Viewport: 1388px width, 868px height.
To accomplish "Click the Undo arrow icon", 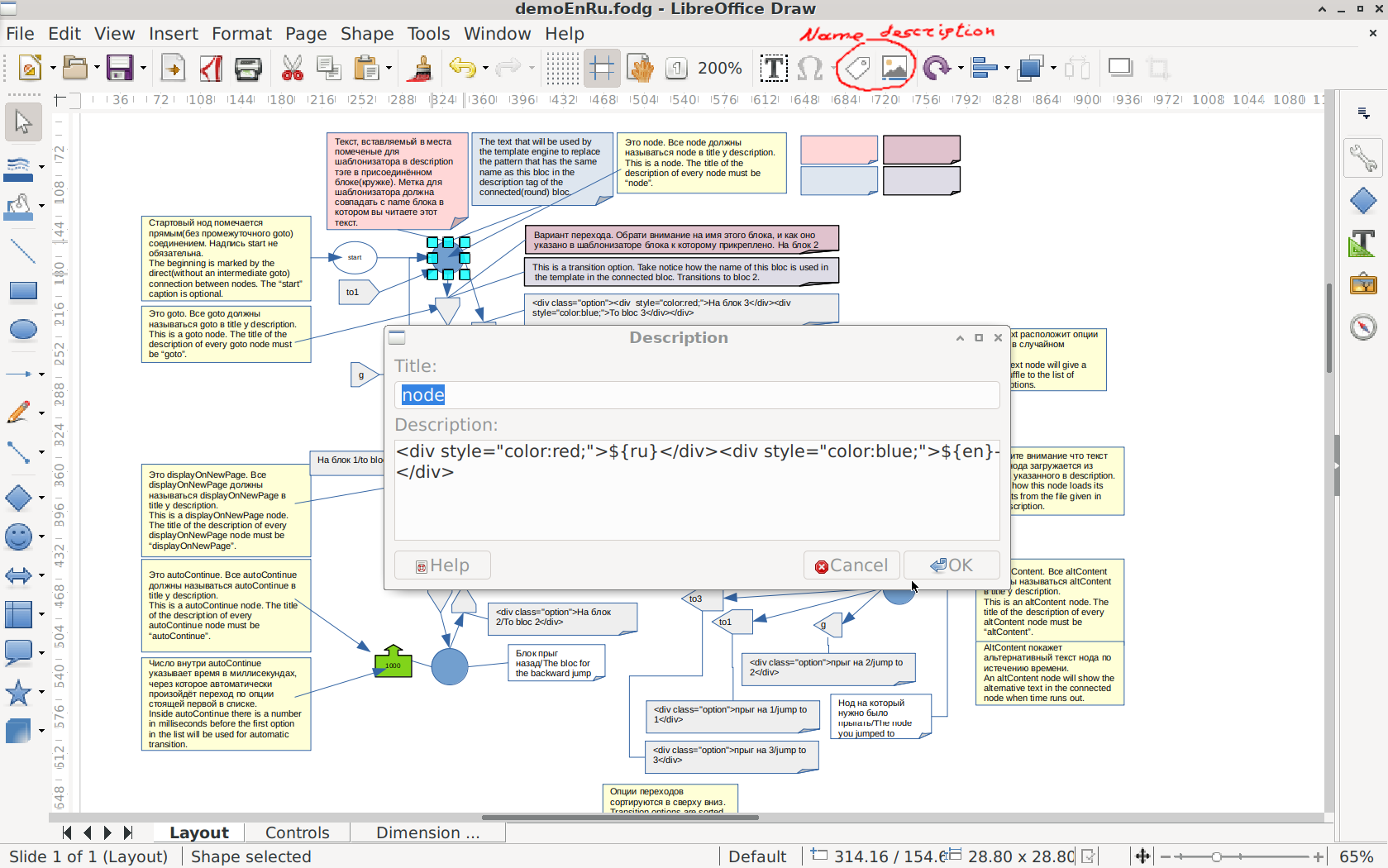I will coord(463,68).
